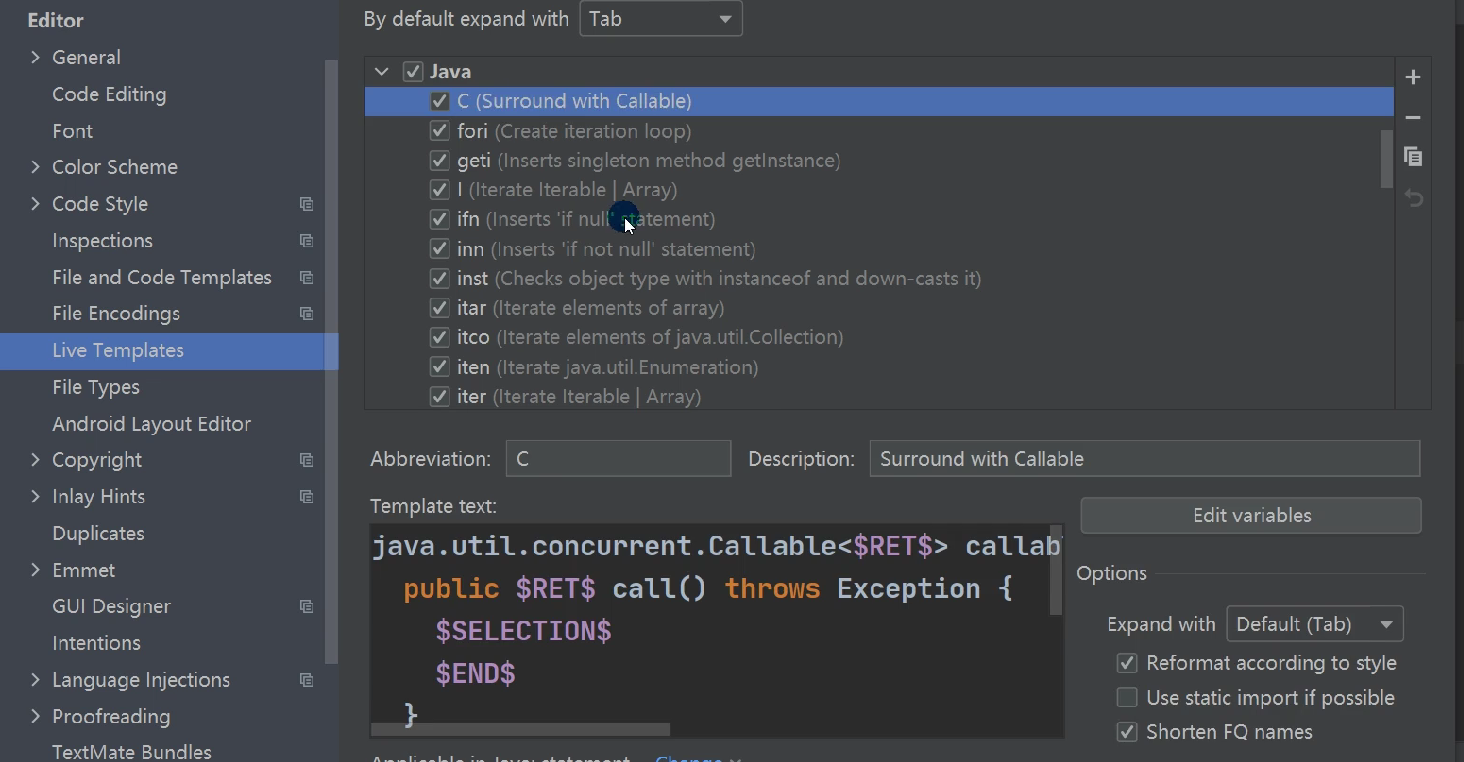Enable Use static import if possible
1464x762 pixels.
pyautogui.click(x=1127, y=698)
